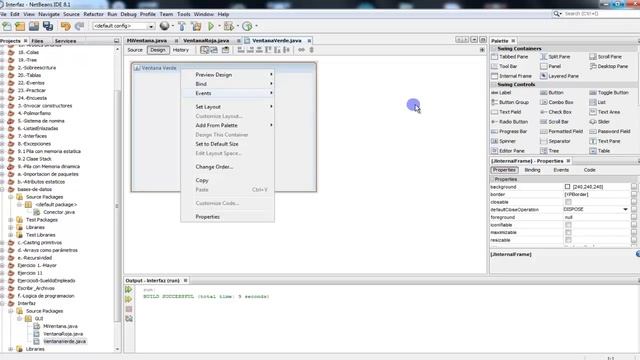The width and height of the screenshot is (640, 360).
Task: Expand the Test Packages node
Action: coord(11,220)
